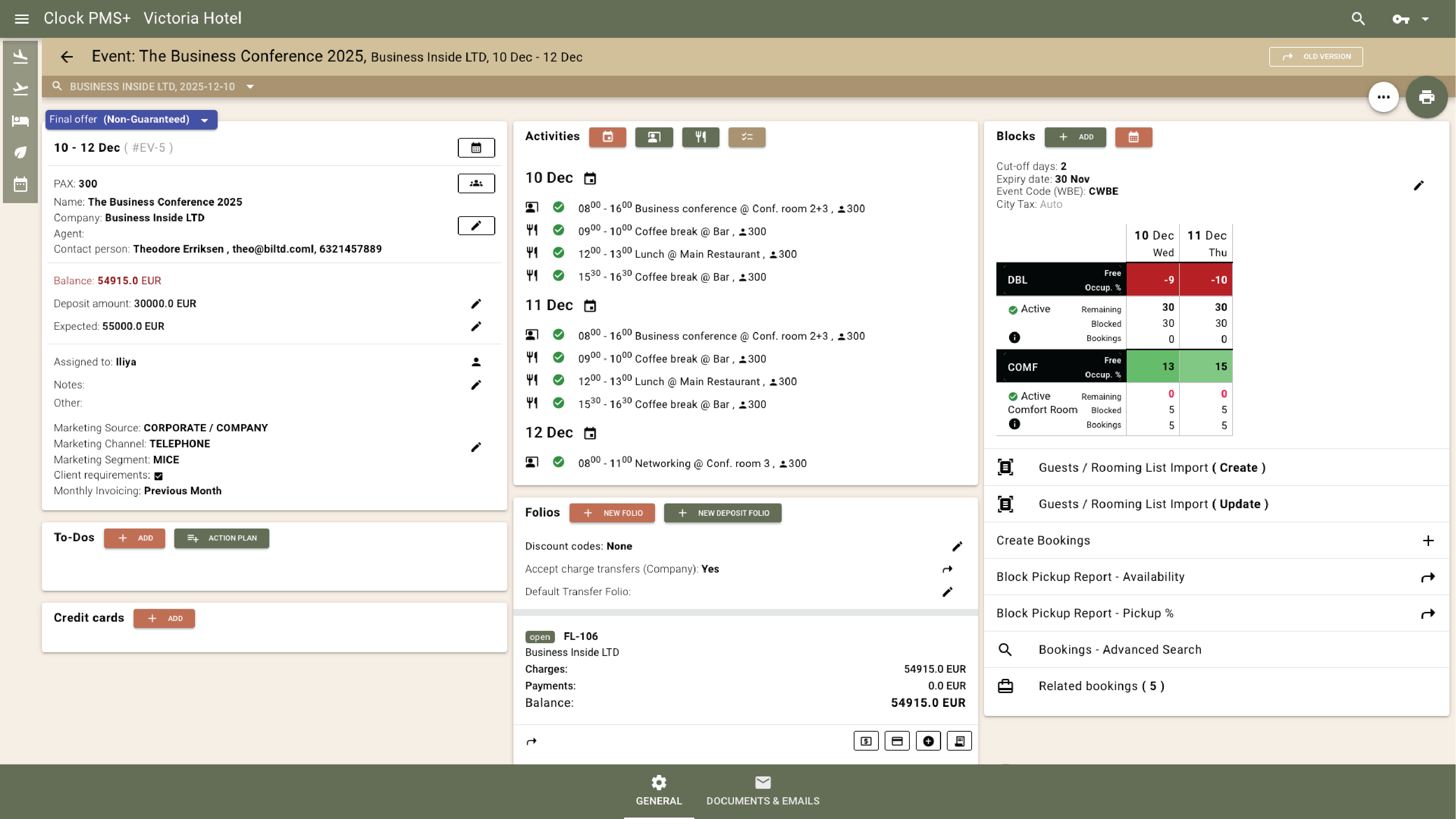Open the three-dots more options button
The height and width of the screenshot is (819, 1456).
pyautogui.click(x=1383, y=97)
